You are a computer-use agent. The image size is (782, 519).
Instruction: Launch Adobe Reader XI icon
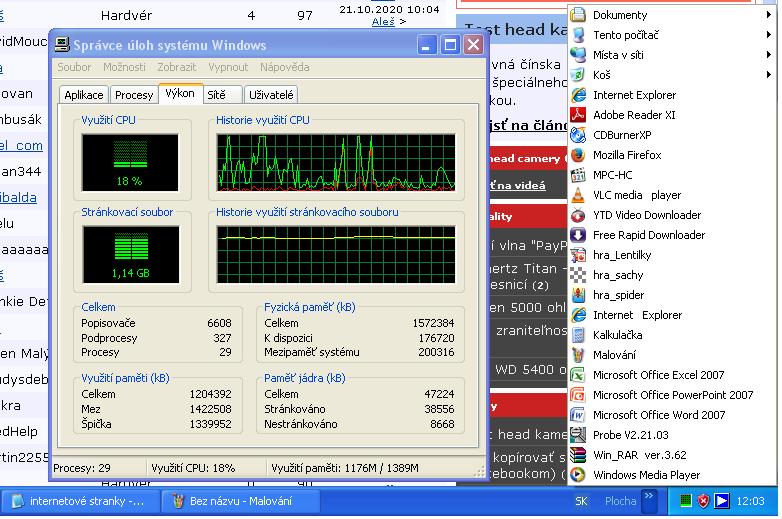click(x=578, y=115)
